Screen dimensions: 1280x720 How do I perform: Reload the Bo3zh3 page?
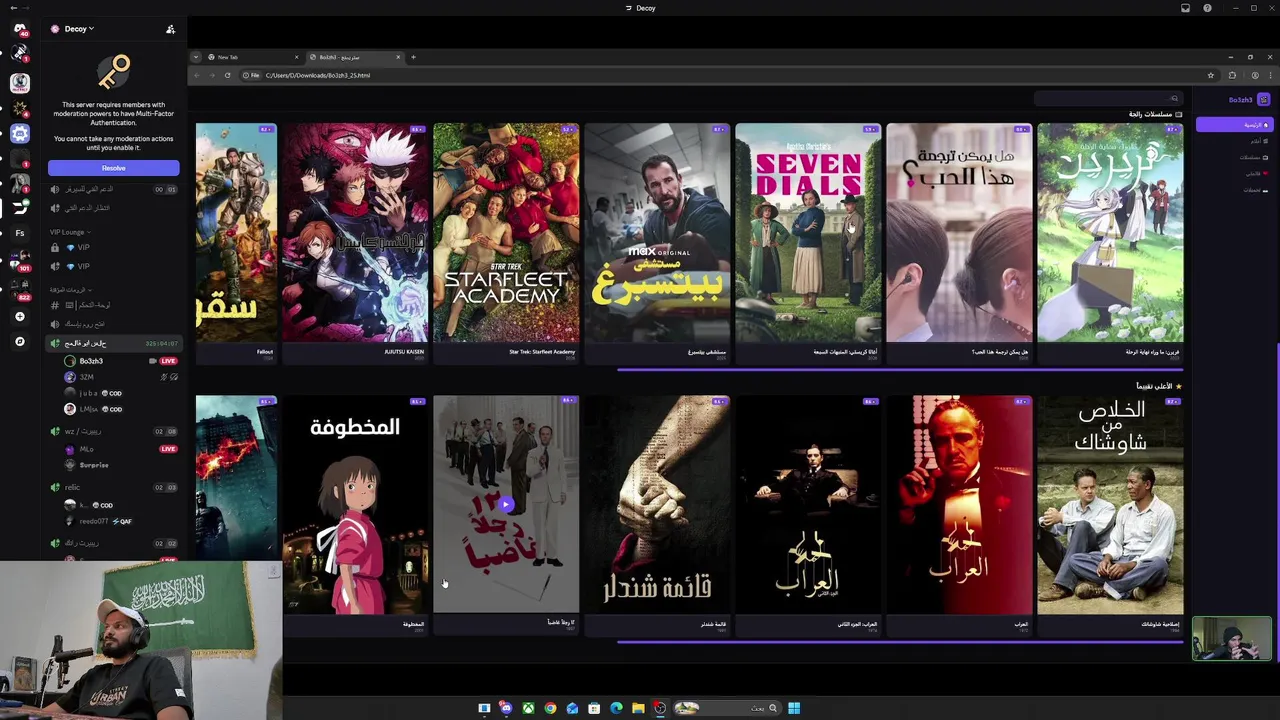[x=227, y=75]
